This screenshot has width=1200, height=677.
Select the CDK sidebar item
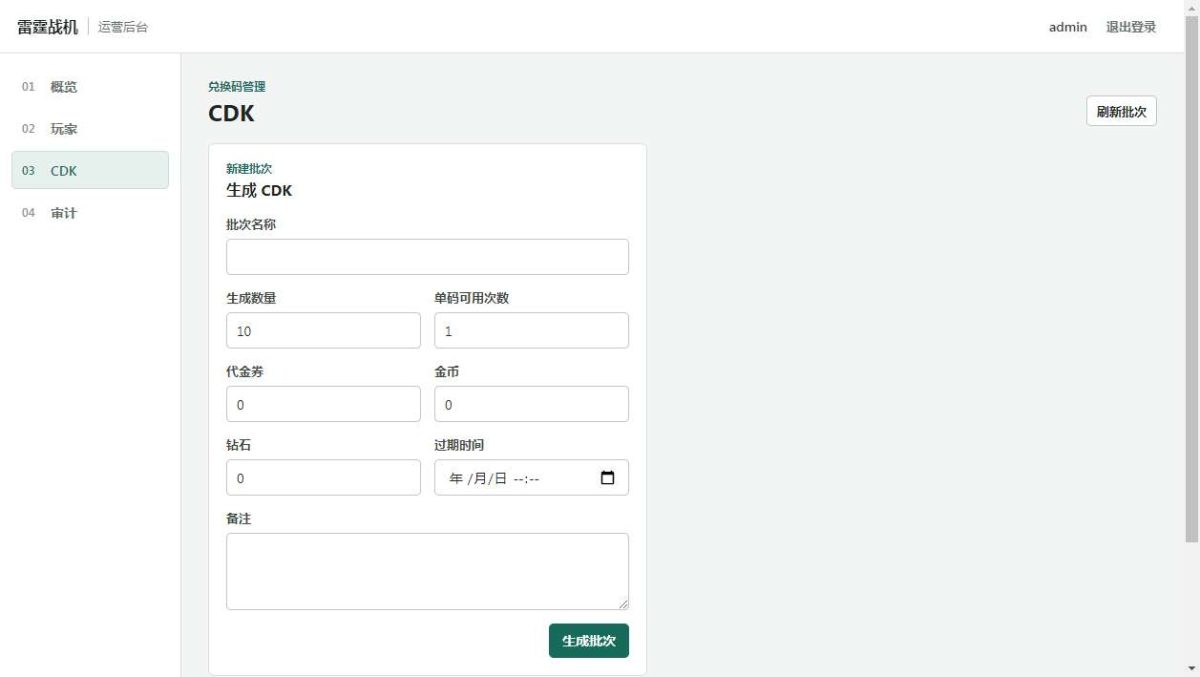90,170
